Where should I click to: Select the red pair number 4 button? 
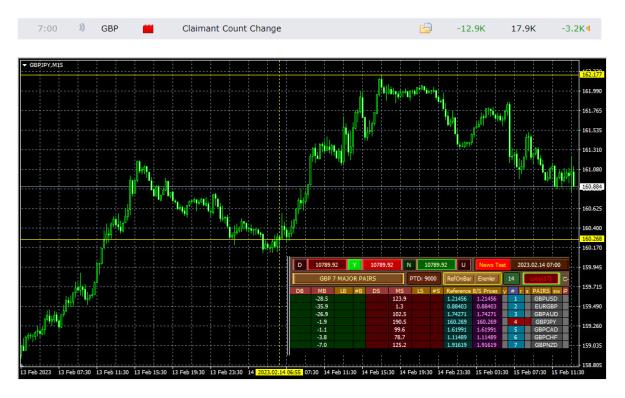[515, 322]
